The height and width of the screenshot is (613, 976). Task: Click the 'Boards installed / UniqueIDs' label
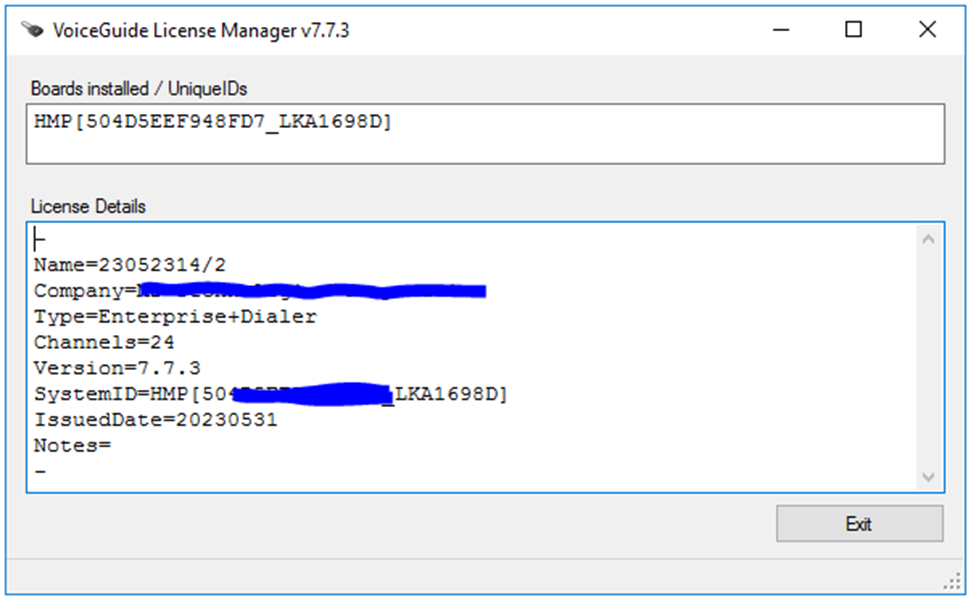point(139,89)
